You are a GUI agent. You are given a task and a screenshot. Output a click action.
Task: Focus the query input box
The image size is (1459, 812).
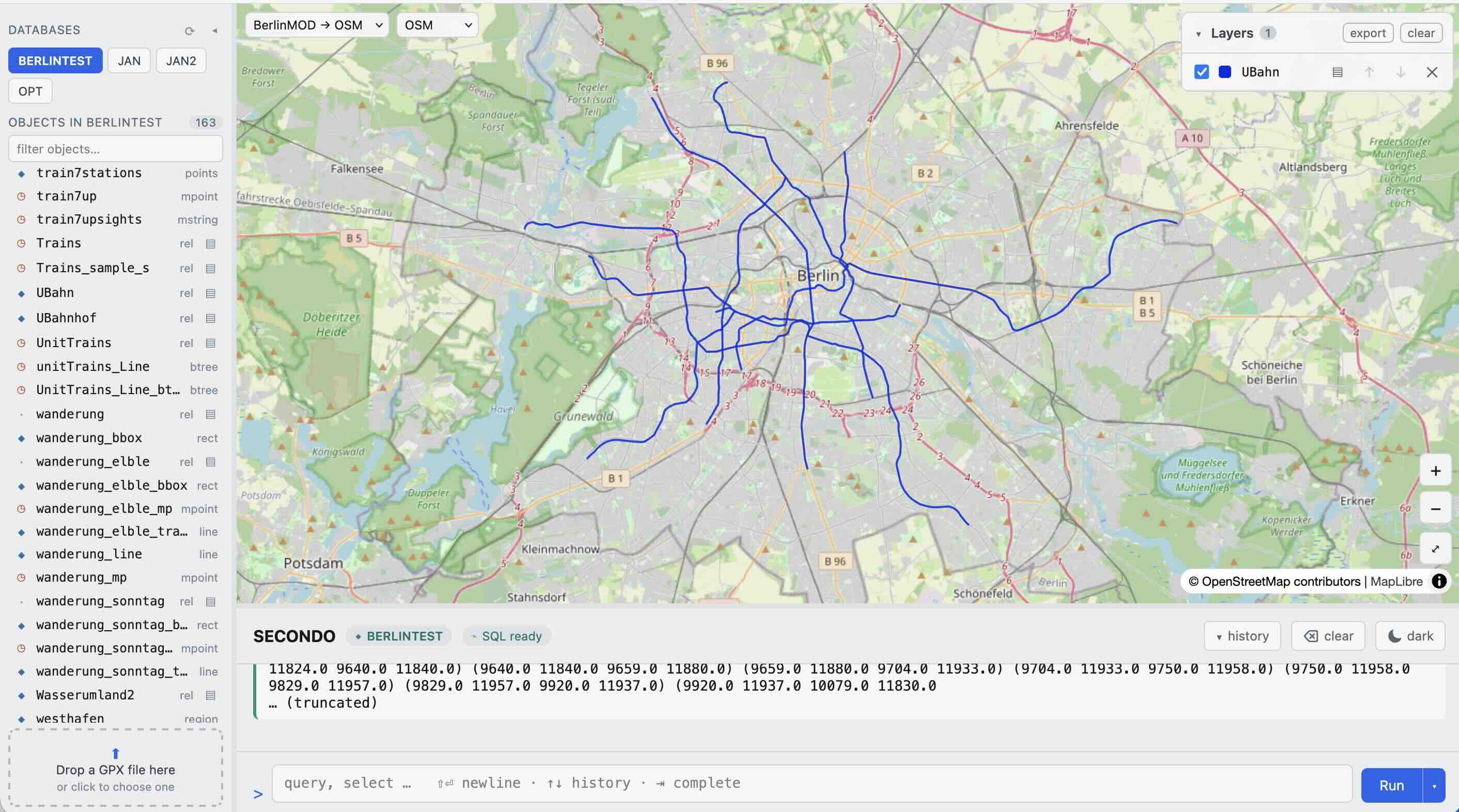coord(812,783)
